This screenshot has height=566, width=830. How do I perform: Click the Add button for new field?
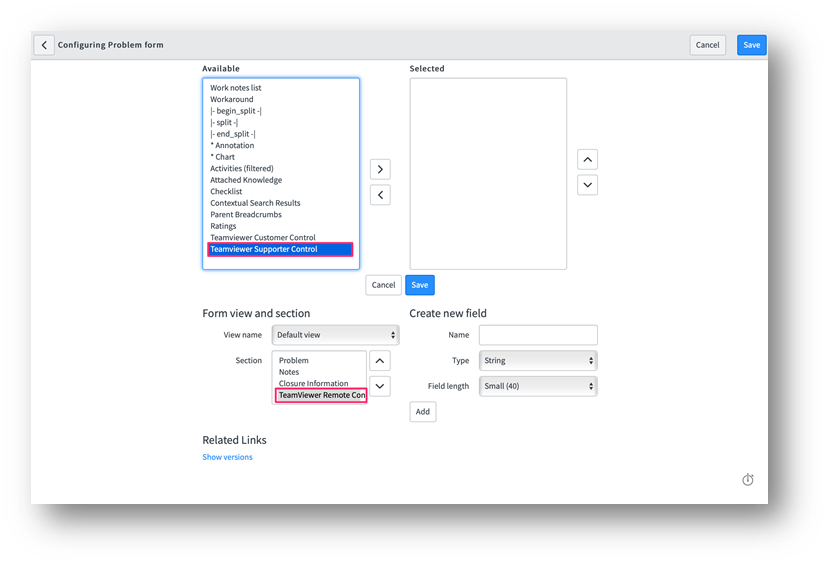[x=422, y=411]
